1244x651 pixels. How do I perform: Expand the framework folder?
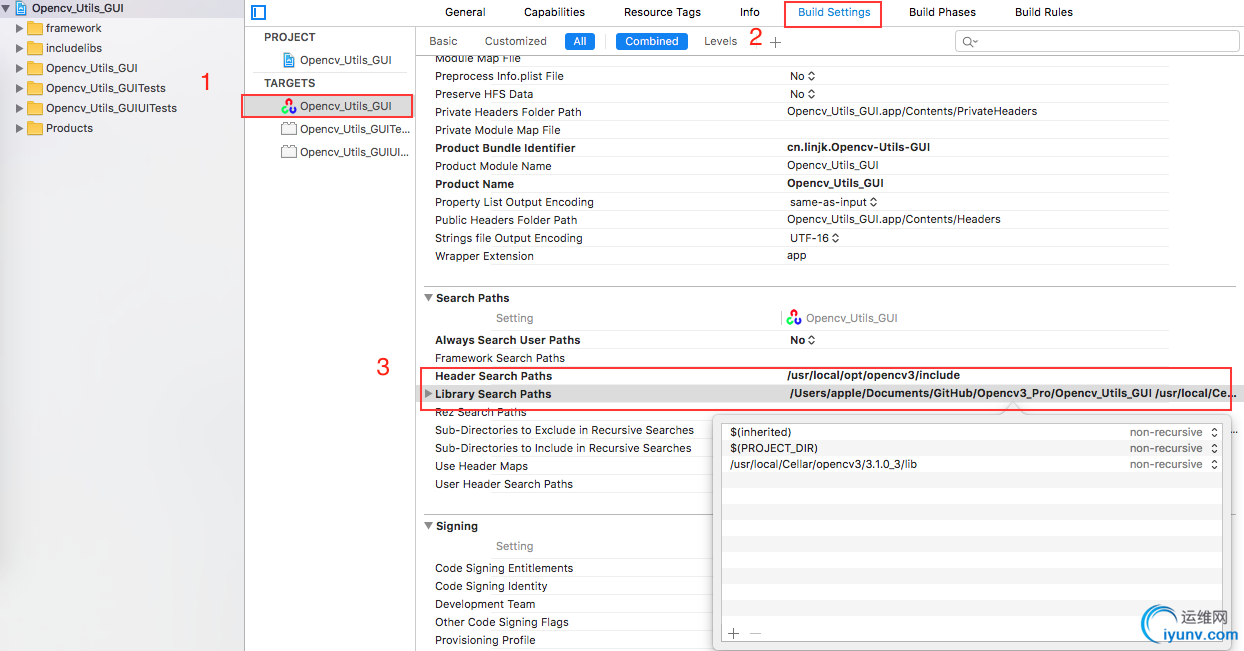pyautogui.click(x=19, y=28)
